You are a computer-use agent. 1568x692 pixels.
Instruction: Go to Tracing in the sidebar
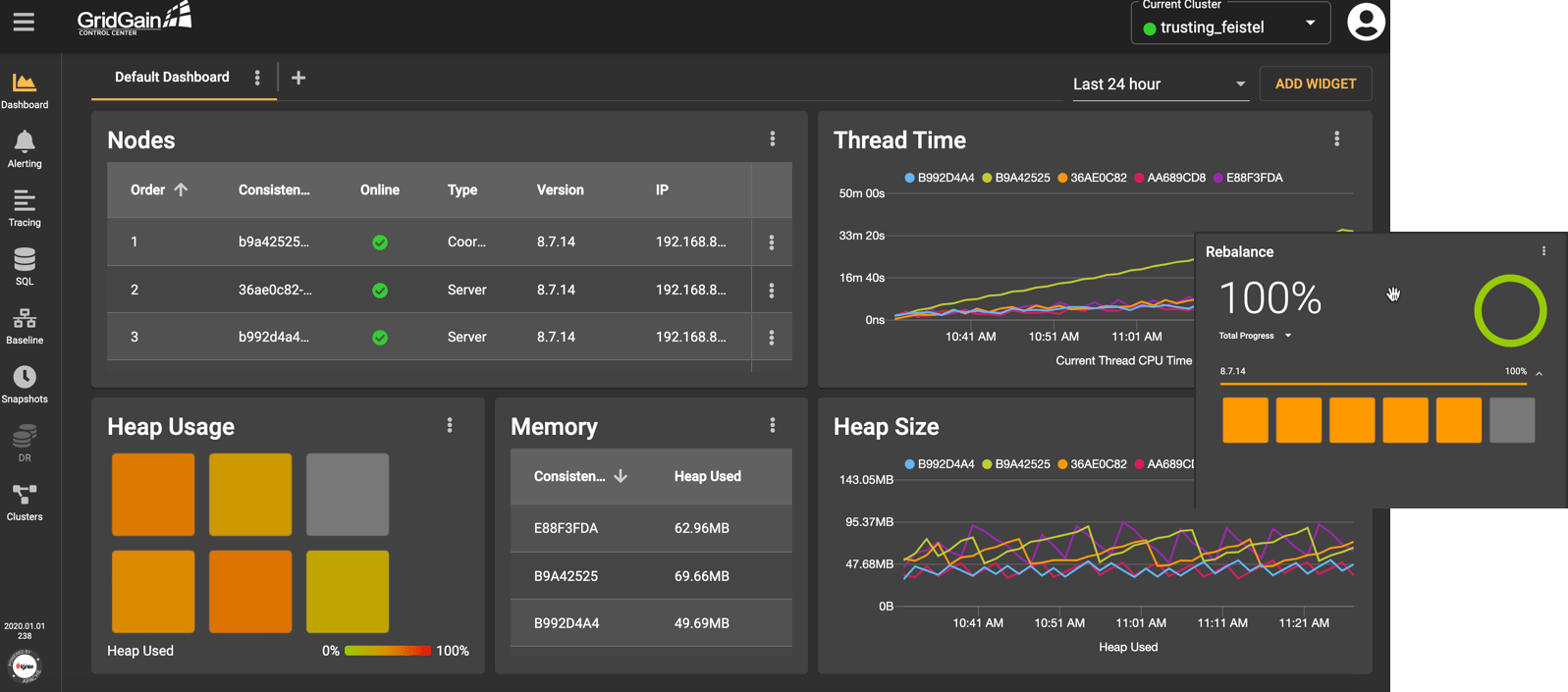coord(25,208)
